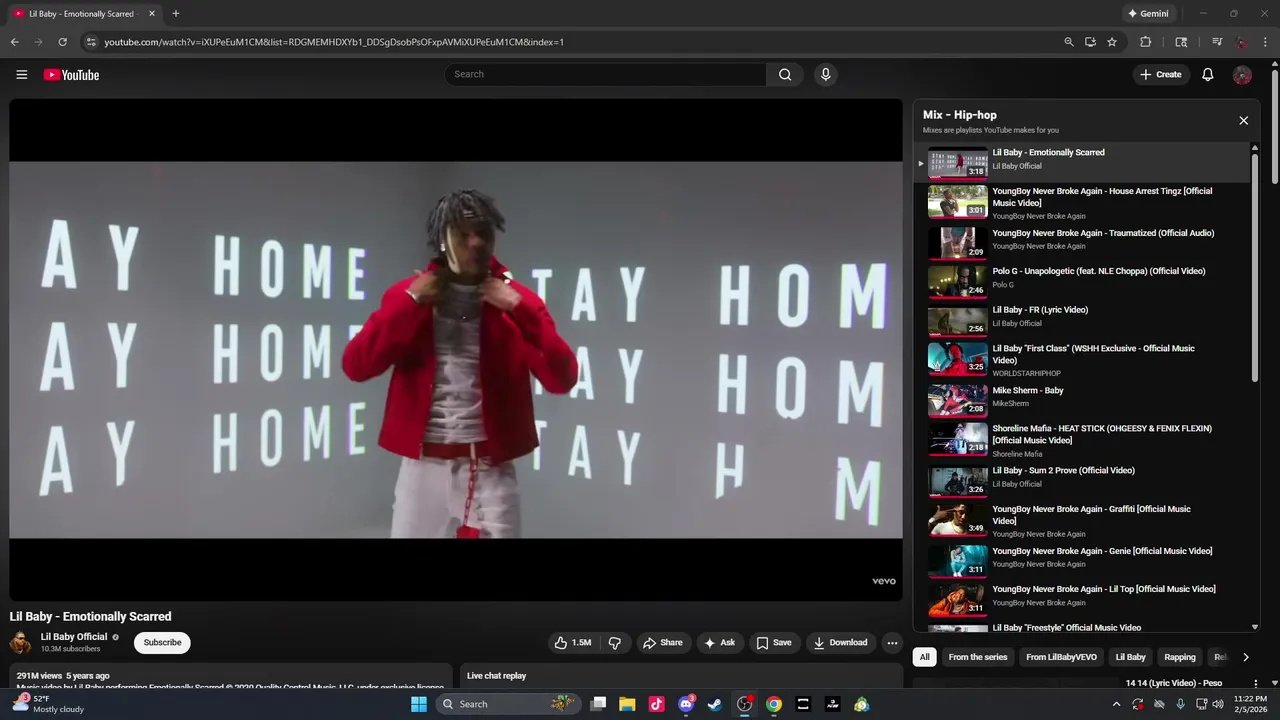The width and height of the screenshot is (1280, 720).
Task: Play Shoreline Mafia - HEAT STICK
Action: pyautogui.click(x=1082, y=439)
